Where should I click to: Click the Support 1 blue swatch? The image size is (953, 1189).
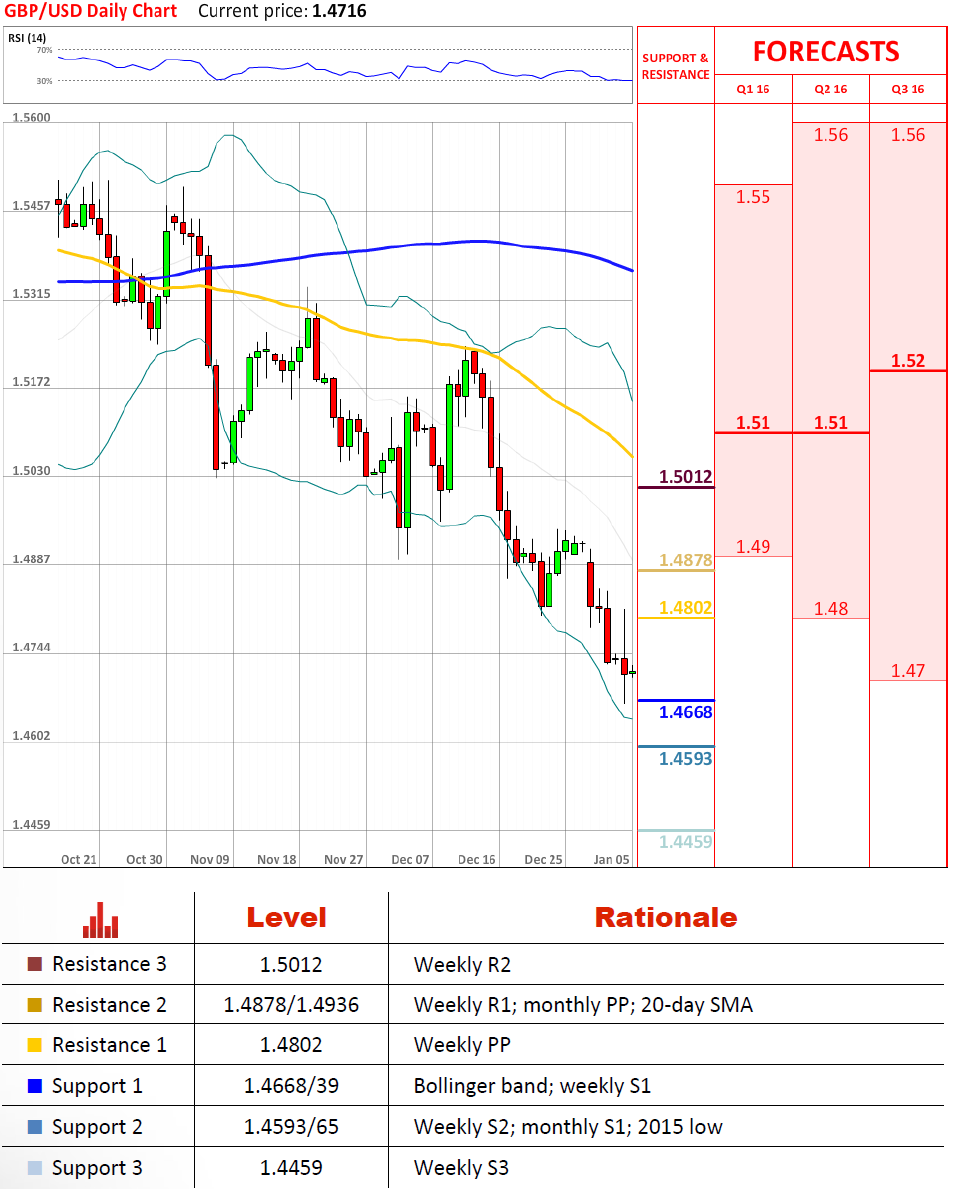pyautogui.click(x=35, y=1086)
